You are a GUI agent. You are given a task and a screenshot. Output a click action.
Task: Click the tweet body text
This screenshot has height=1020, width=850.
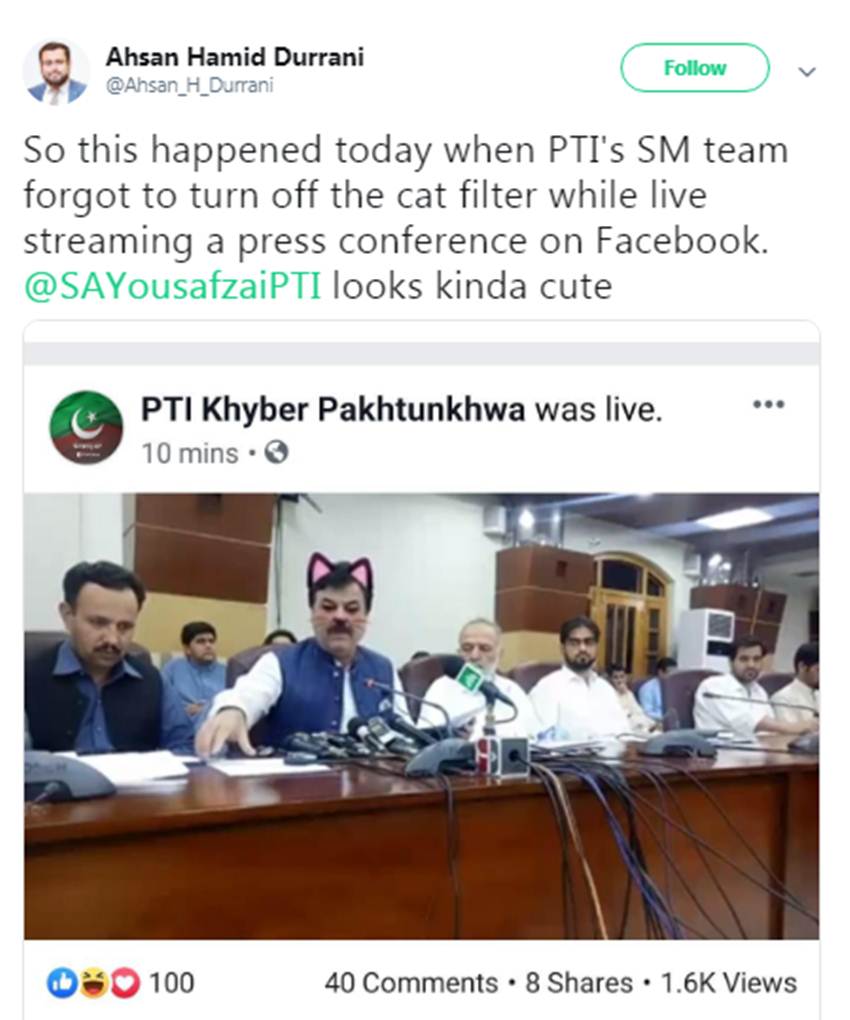tap(406, 217)
